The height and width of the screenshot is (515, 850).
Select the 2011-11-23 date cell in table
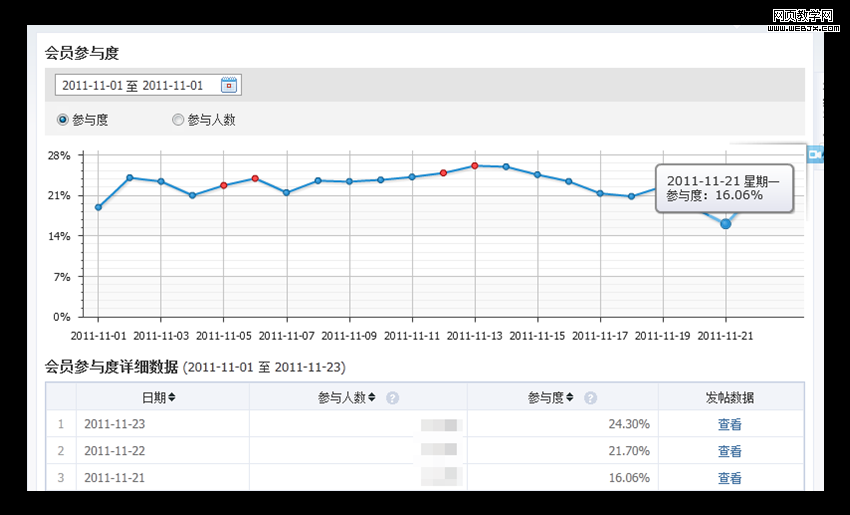(115, 424)
